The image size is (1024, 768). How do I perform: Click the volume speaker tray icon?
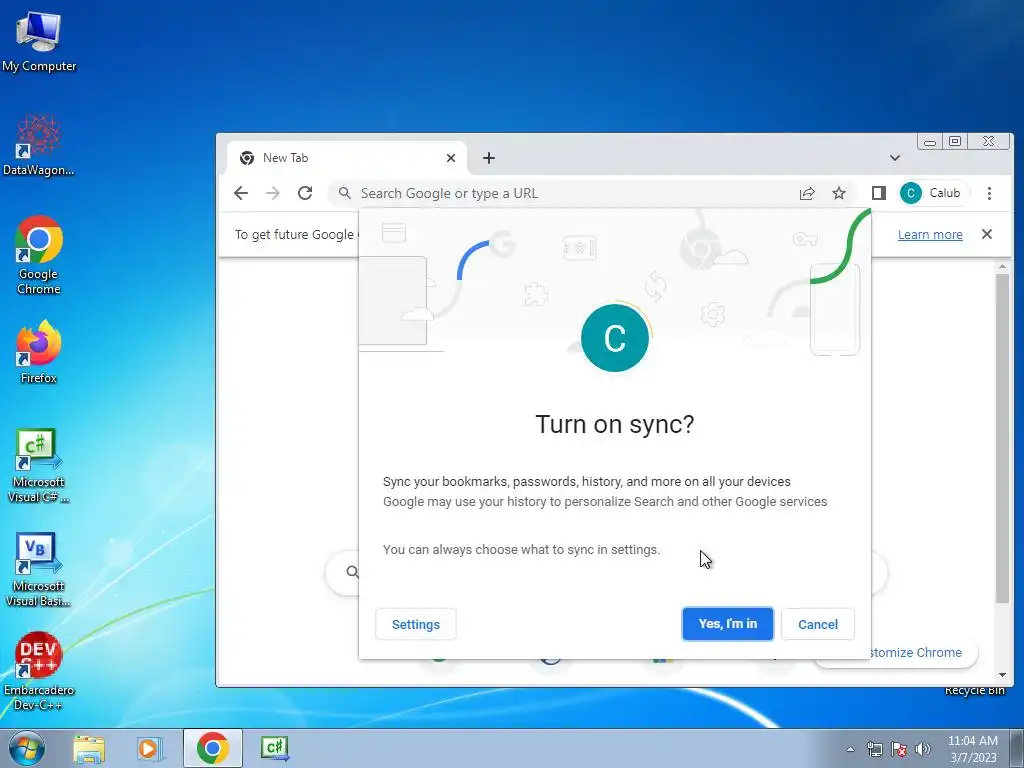[x=923, y=749]
